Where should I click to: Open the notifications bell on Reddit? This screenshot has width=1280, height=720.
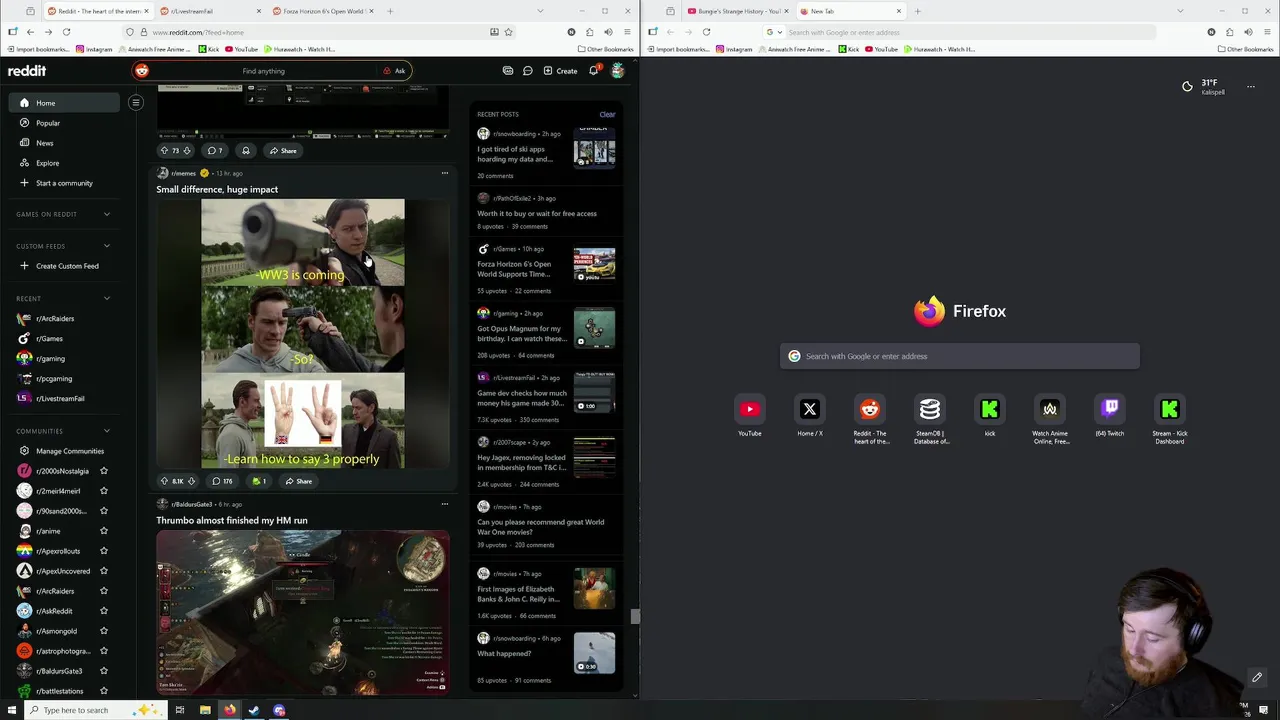593,71
